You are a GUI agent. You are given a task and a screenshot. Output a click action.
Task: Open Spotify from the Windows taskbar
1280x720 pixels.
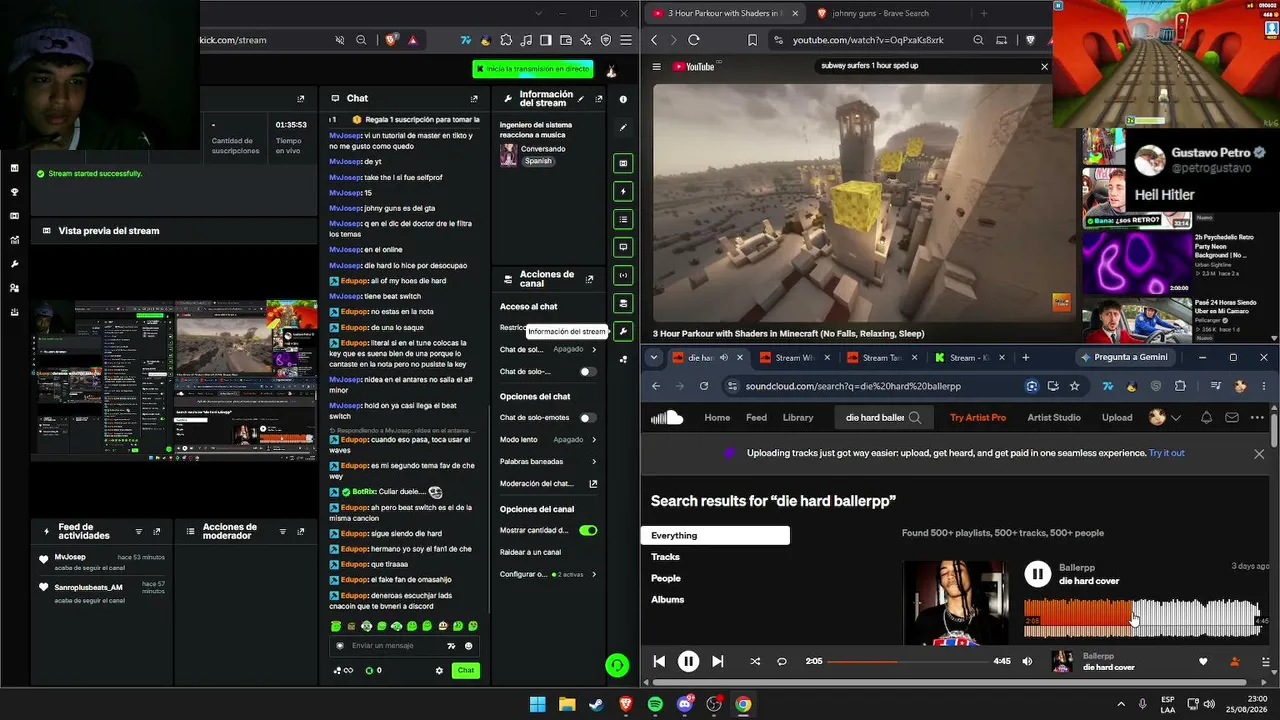655,704
